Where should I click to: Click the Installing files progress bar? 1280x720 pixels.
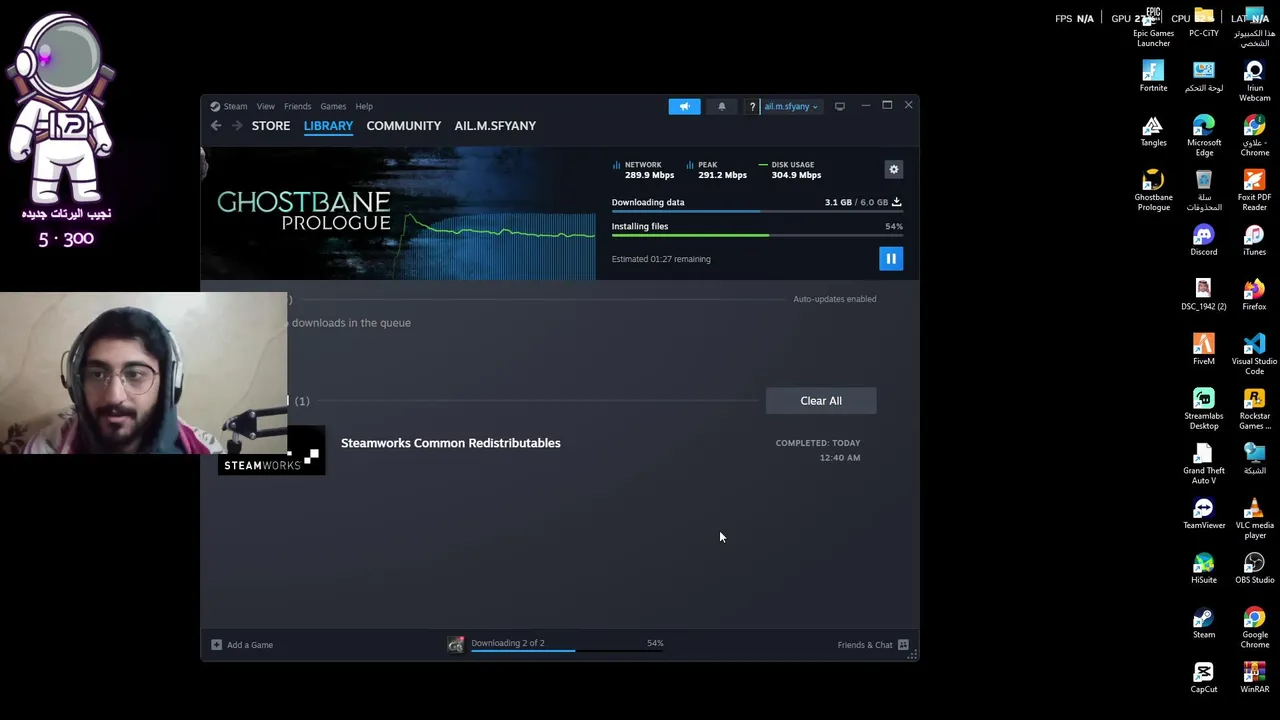tap(757, 236)
